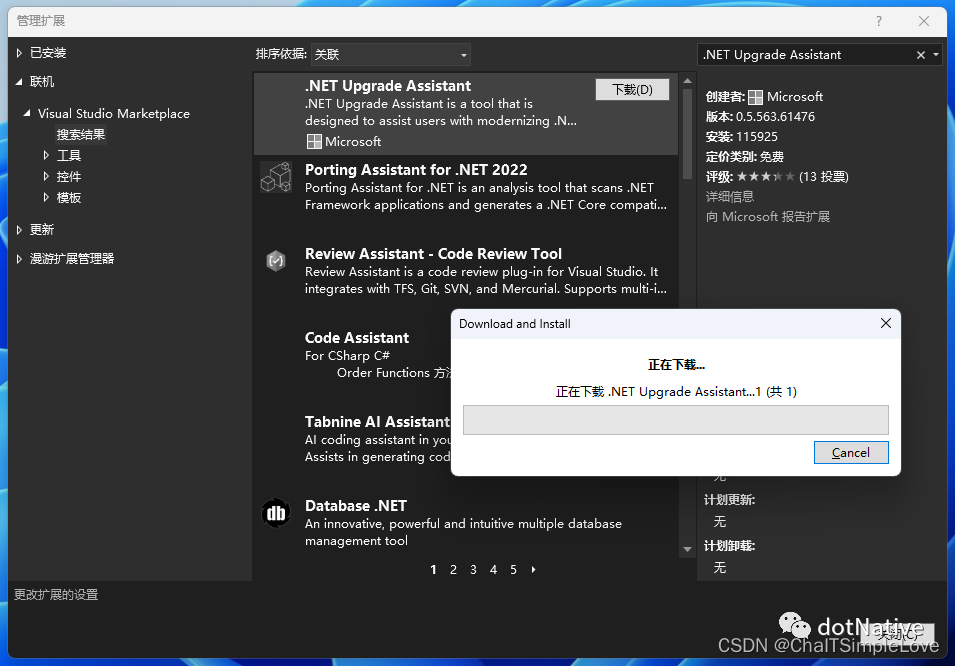Viewport: 955px width, 666px height.
Task: Expand the 控件 category
Action: (x=46, y=177)
